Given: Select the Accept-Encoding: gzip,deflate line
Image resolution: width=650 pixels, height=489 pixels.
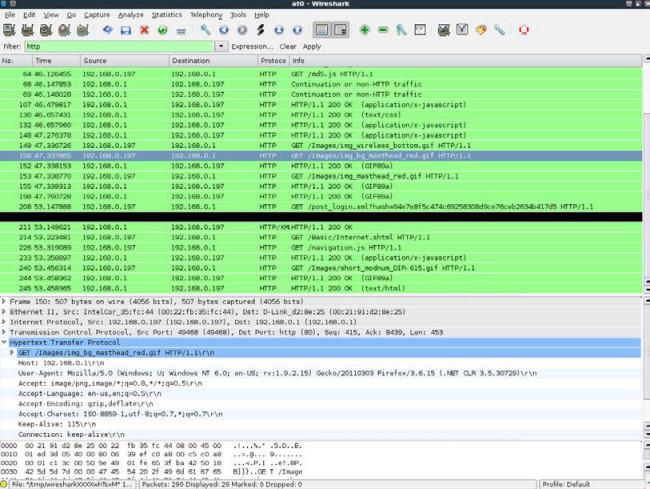Looking at the screenshot, I should tap(321, 404).
